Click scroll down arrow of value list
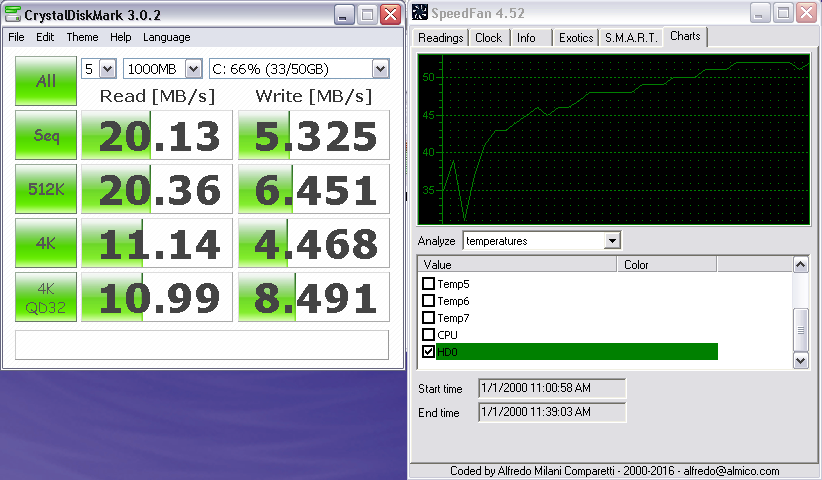The image size is (822, 480). [x=800, y=361]
